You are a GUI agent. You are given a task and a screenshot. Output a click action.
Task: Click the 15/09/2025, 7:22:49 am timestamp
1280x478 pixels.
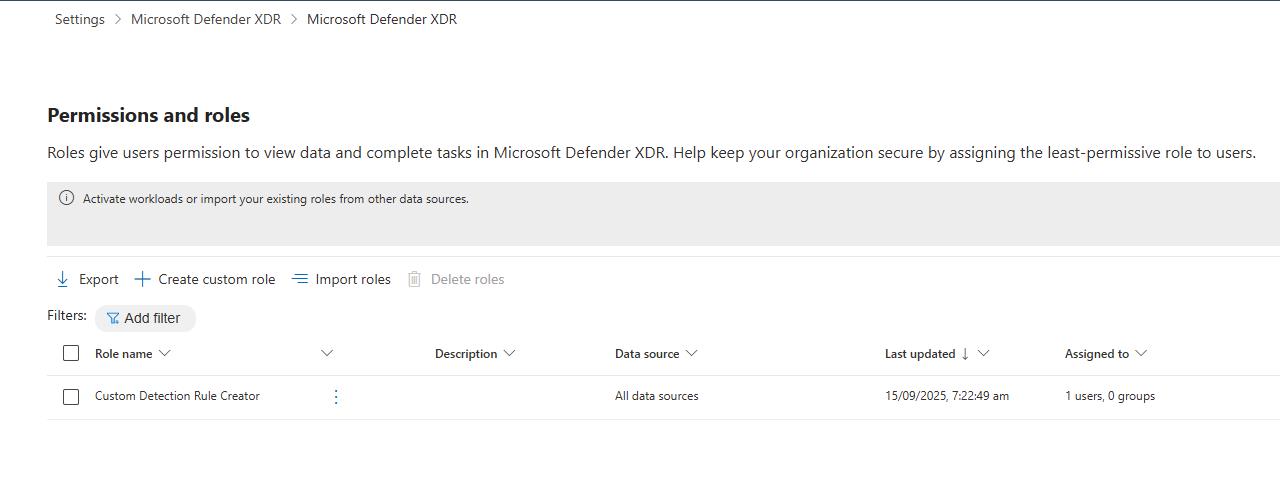(x=947, y=396)
